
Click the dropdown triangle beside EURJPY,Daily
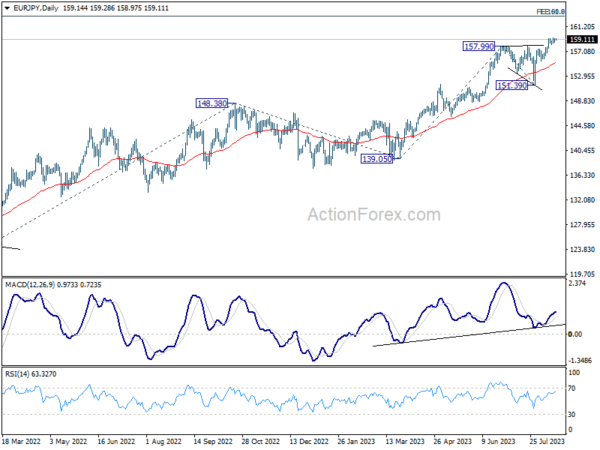pyautogui.click(x=7, y=8)
